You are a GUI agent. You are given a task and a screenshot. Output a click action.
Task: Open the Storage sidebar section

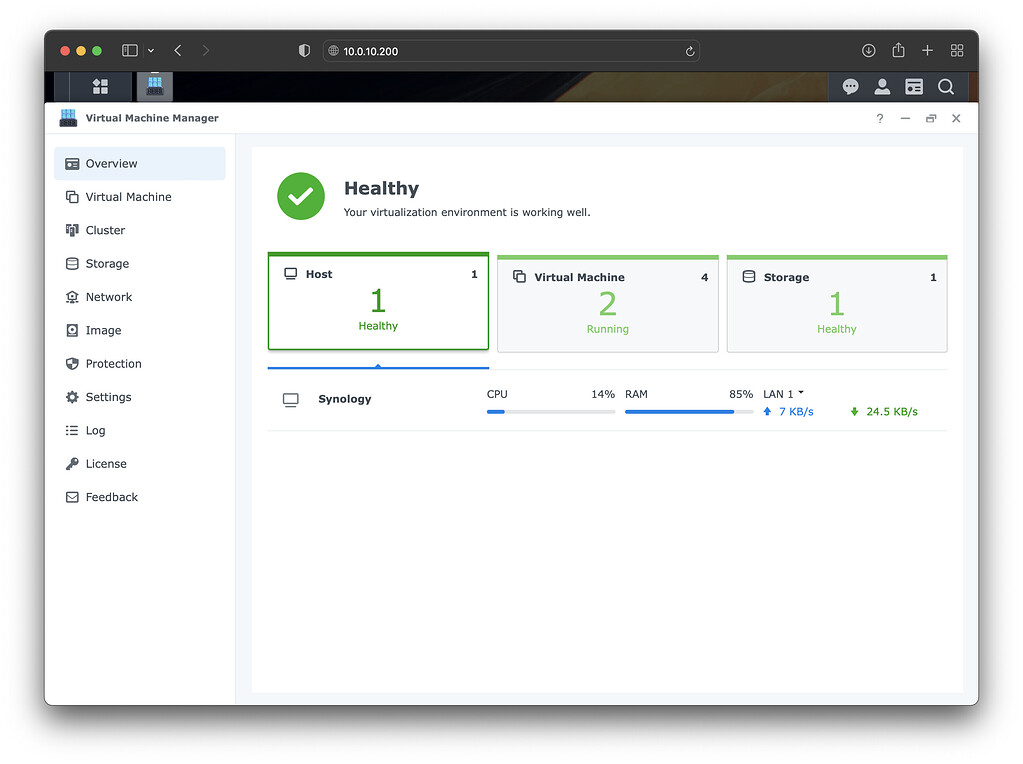click(108, 263)
